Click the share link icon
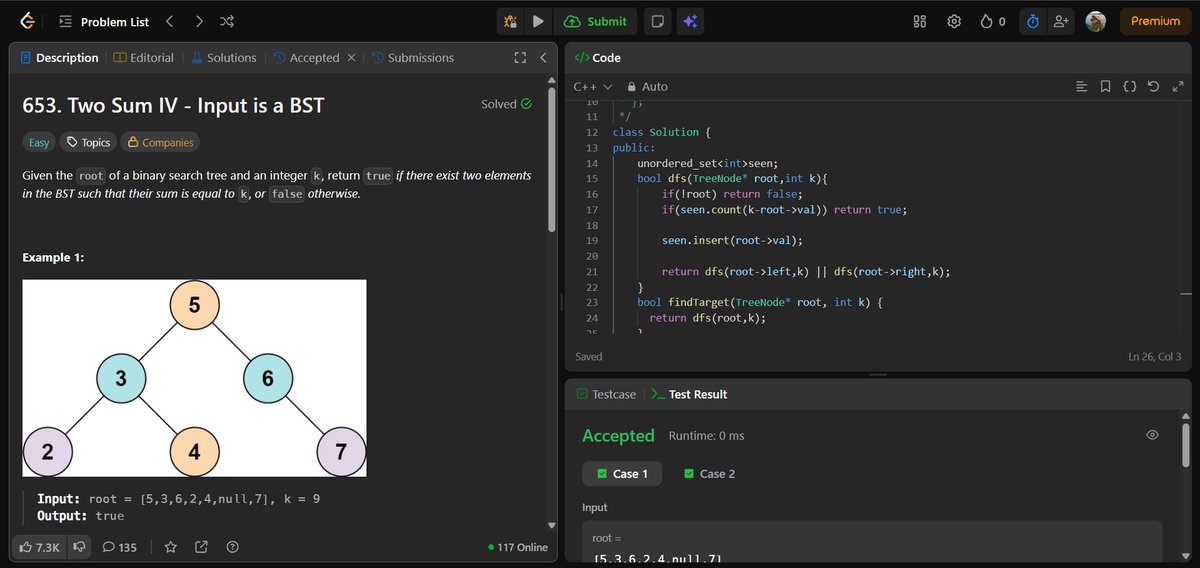 (201, 547)
